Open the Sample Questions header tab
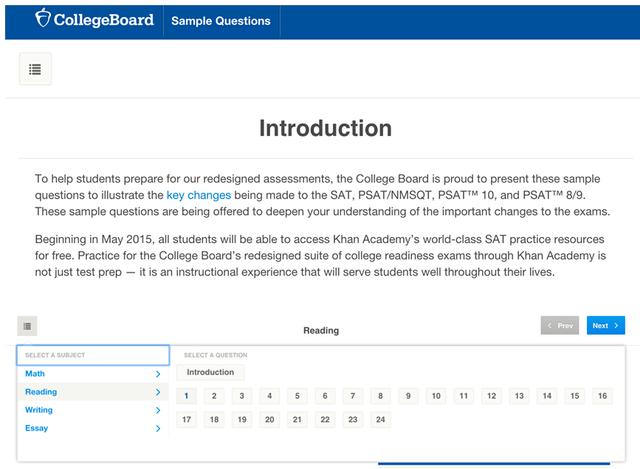The width and height of the screenshot is (640, 469). [x=221, y=21]
